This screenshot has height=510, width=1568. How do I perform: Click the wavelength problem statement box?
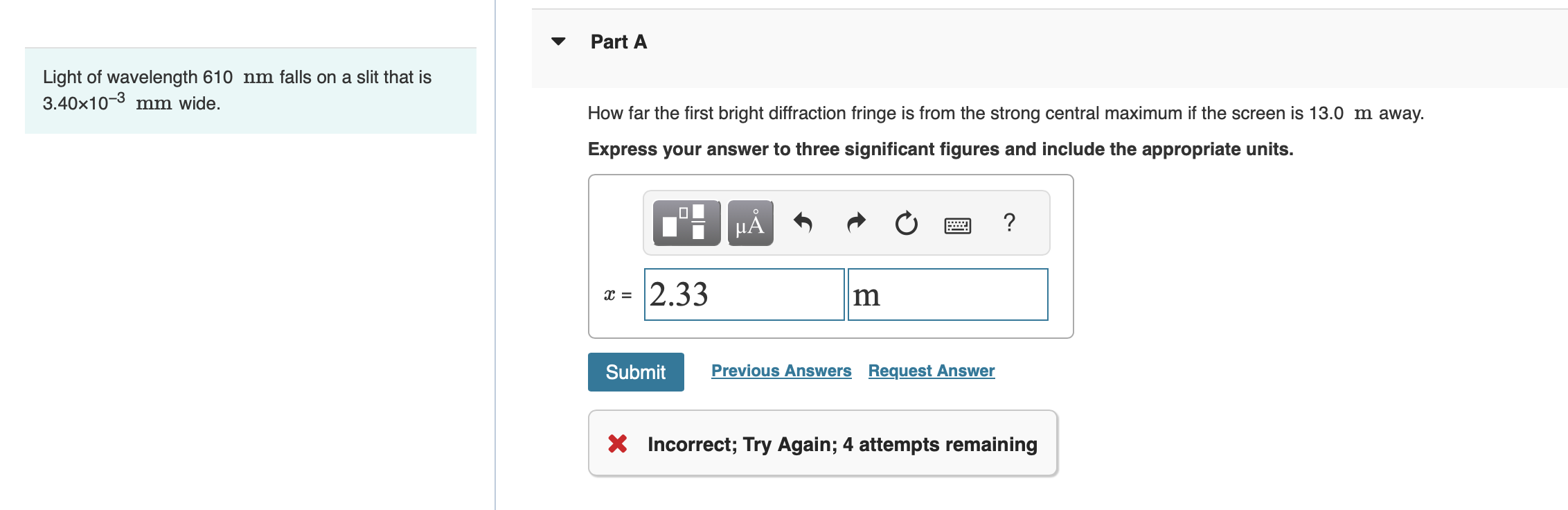(250, 90)
